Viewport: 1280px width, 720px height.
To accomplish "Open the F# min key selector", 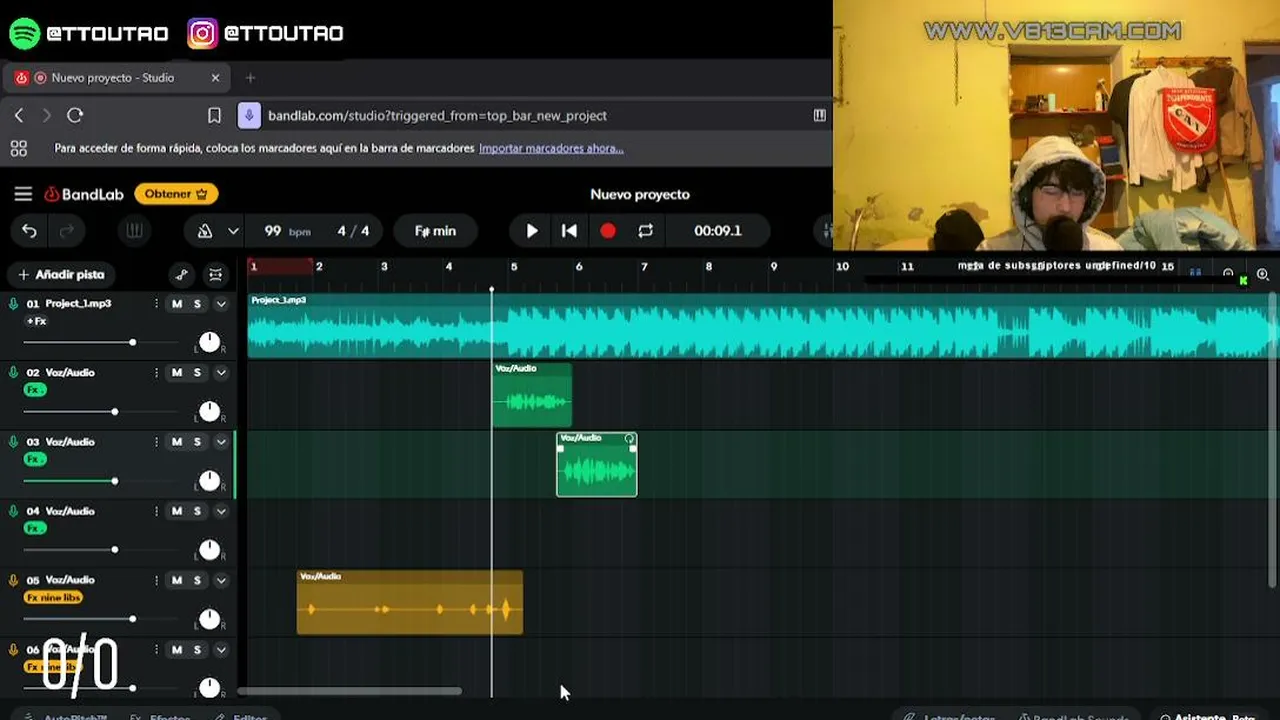I will click(435, 231).
